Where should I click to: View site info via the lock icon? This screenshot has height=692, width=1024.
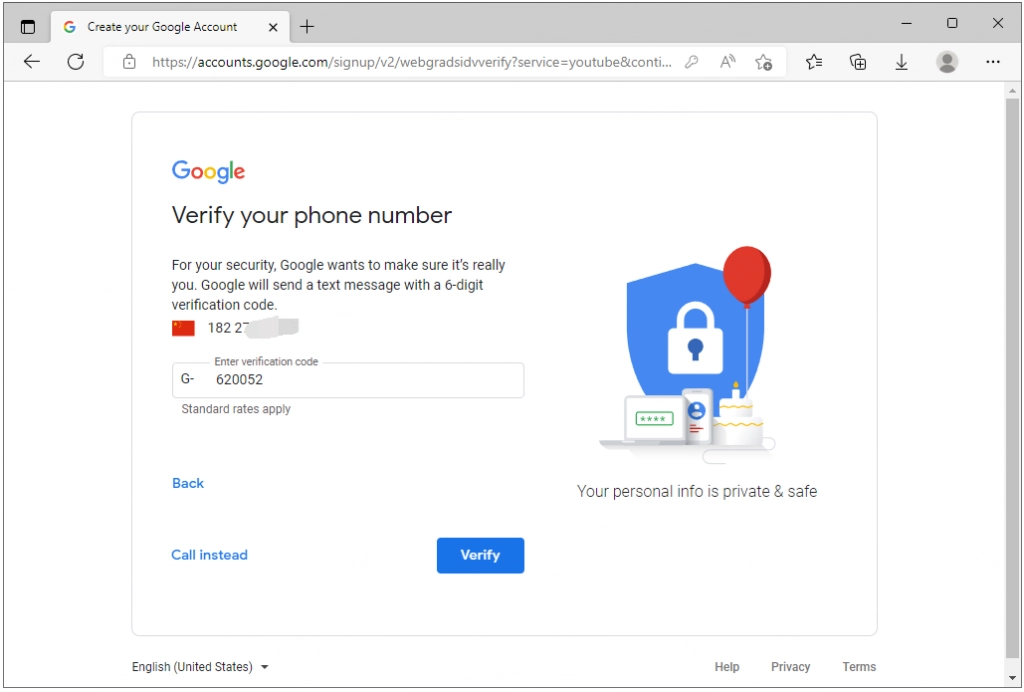[x=129, y=62]
